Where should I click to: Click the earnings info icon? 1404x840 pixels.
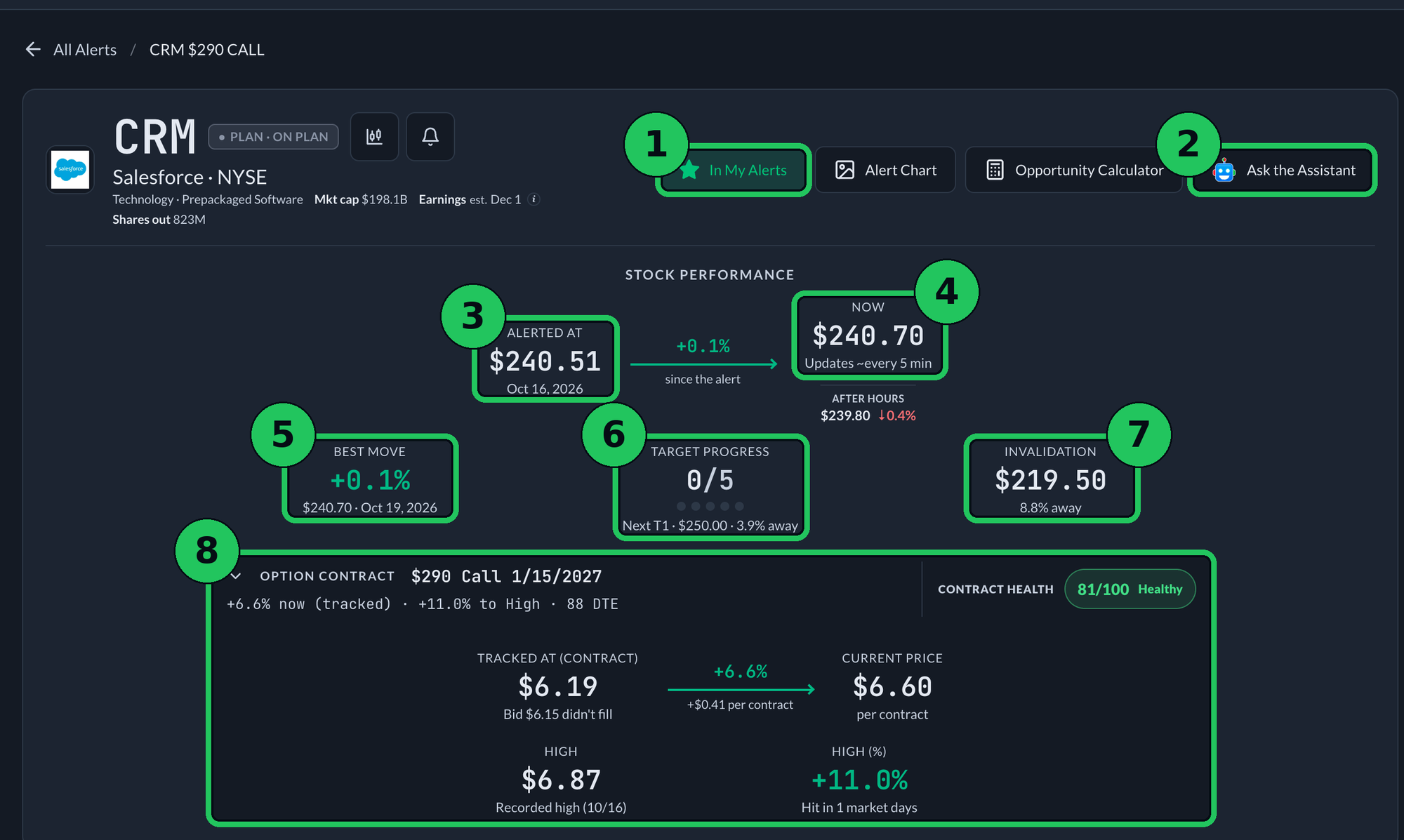(x=534, y=199)
